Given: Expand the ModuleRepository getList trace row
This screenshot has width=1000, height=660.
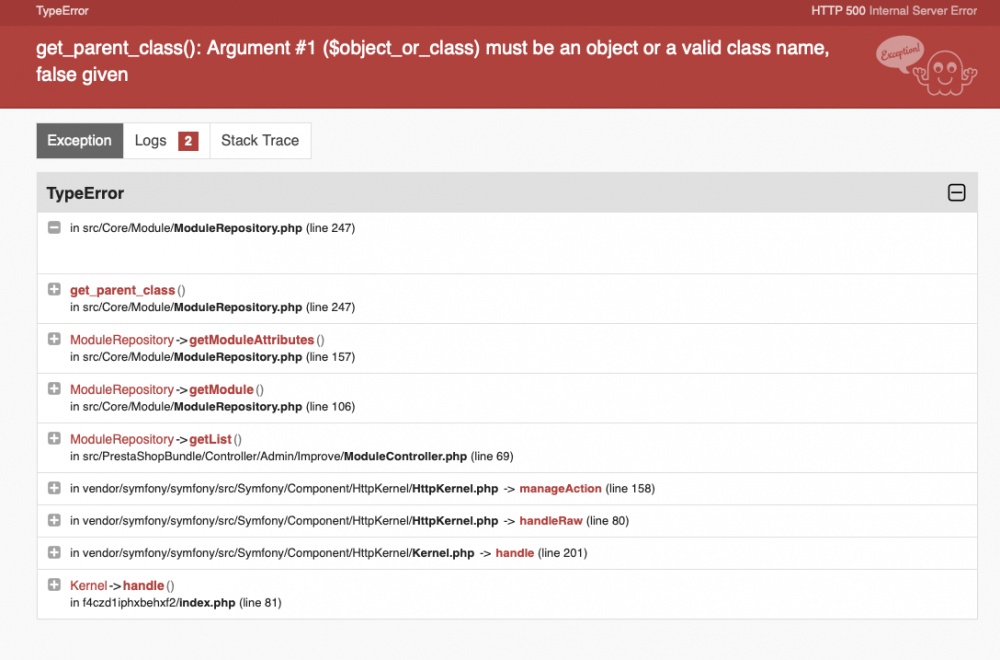Looking at the screenshot, I should 54,439.
